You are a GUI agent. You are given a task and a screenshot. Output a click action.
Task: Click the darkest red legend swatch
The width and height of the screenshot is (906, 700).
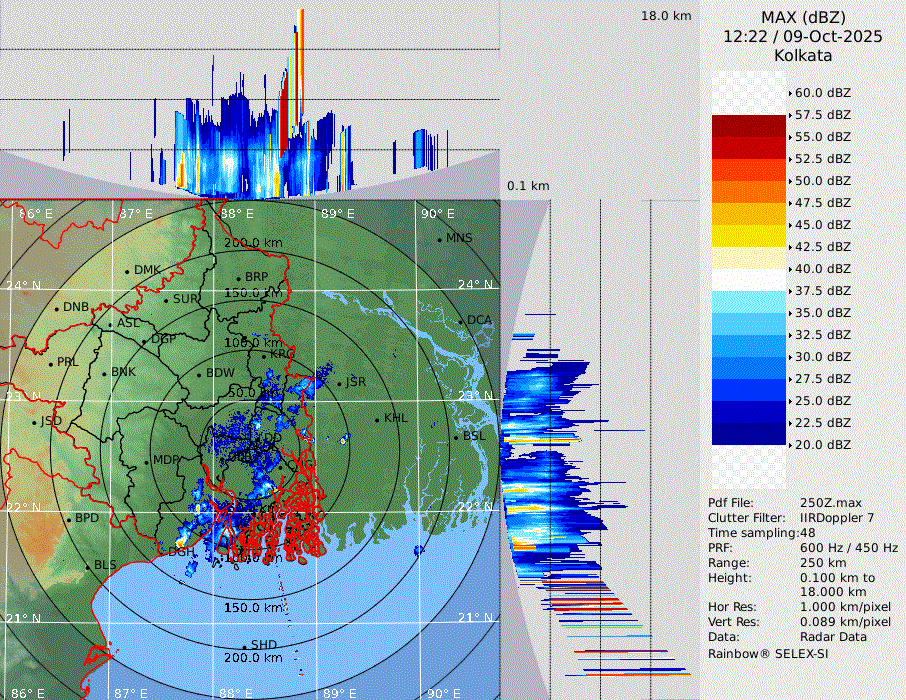tap(749, 126)
